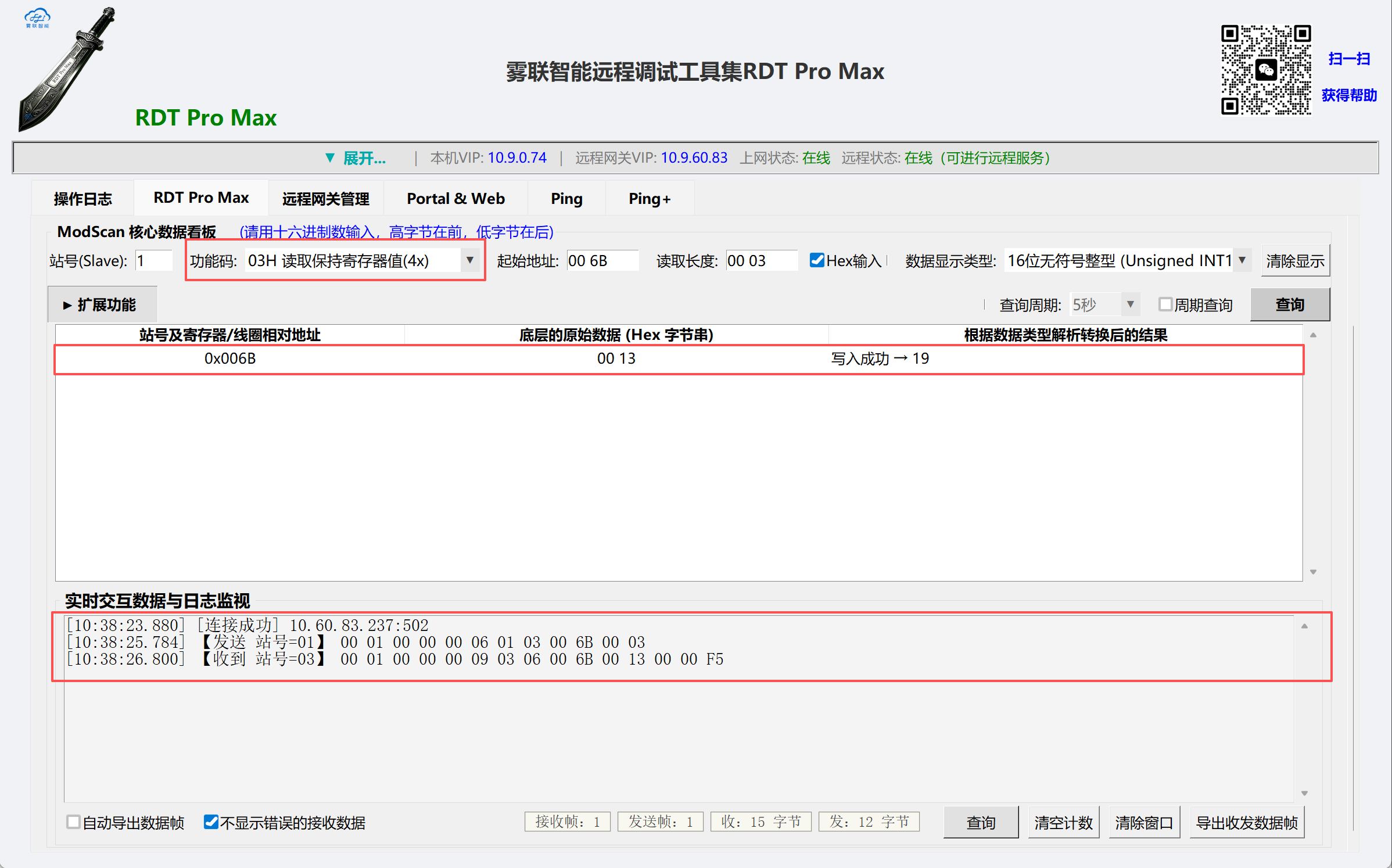The height and width of the screenshot is (868, 1392).
Task: Open the 远程网关管理 tab
Action: tap(326, 199)
